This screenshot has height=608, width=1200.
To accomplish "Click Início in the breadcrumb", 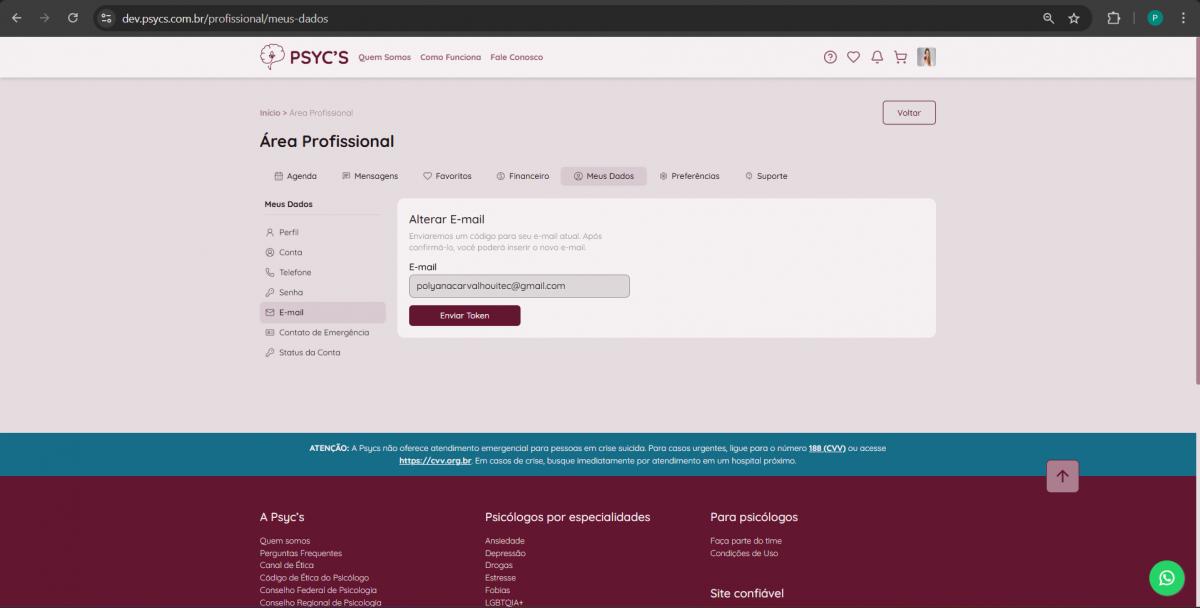I will 269,113.
